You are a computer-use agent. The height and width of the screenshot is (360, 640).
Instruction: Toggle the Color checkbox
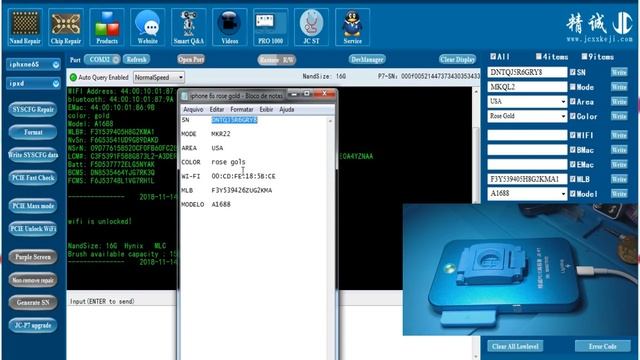point(573,116)
